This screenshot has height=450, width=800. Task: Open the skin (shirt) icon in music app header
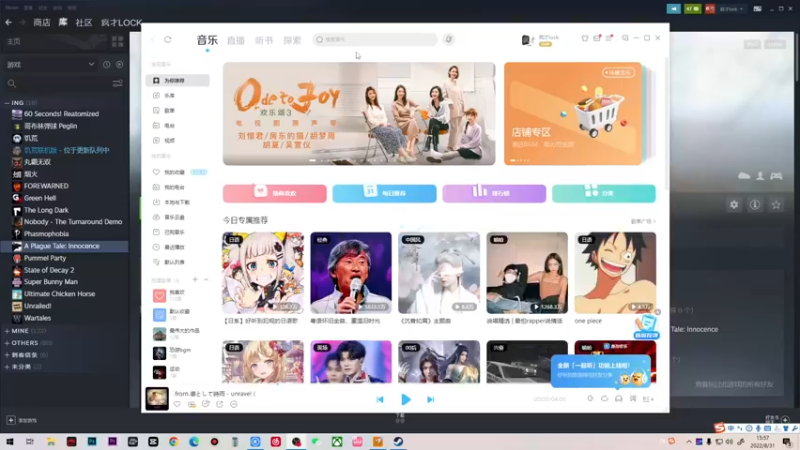coord(585,38)
